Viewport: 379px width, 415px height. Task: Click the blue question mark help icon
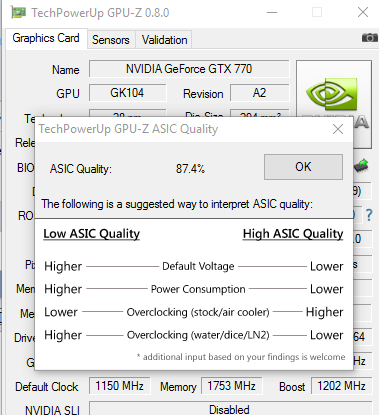pyautogui.click(x=369, y=215)
